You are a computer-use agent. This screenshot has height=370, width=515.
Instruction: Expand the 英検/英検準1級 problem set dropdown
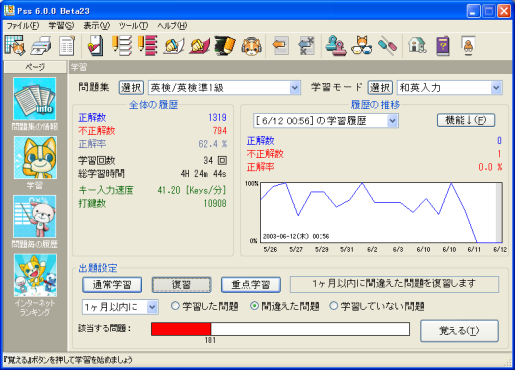pos(295,88)
